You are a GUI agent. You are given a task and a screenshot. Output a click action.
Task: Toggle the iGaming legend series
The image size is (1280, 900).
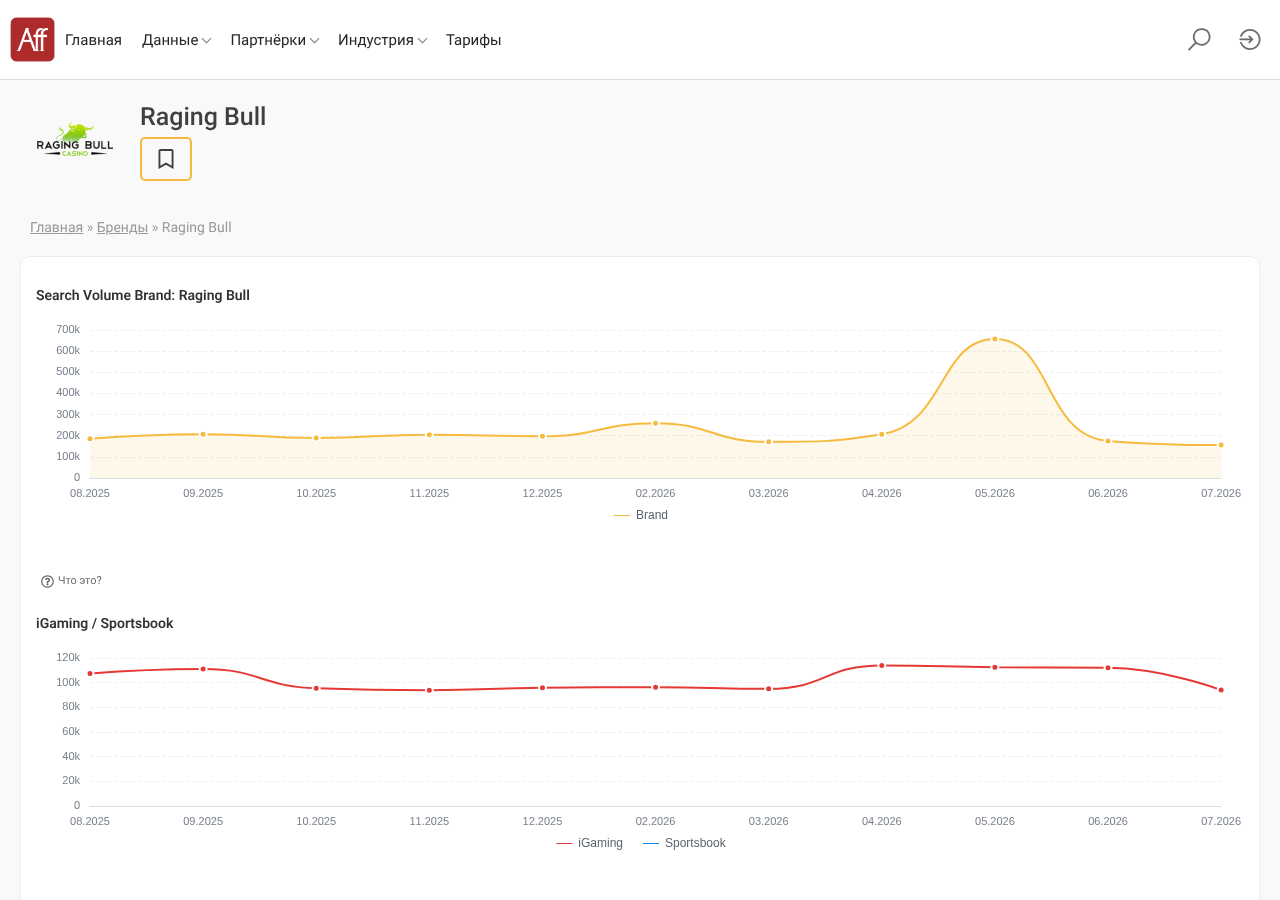tap(589, 843)
